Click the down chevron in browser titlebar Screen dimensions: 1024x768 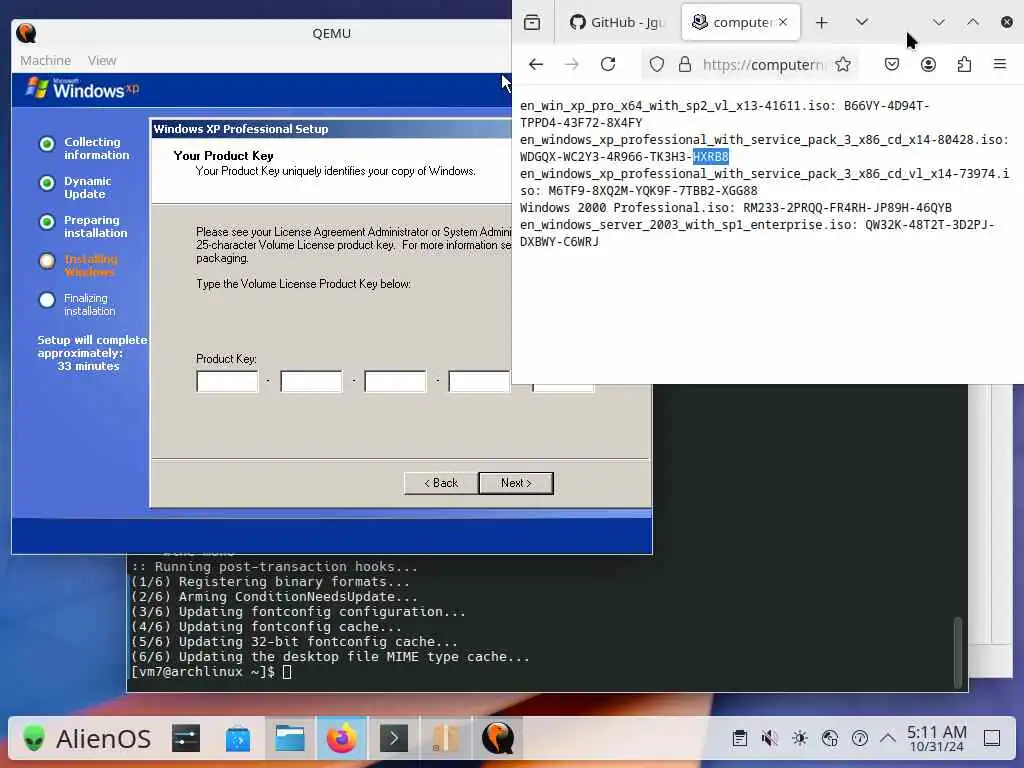point(938,22)
